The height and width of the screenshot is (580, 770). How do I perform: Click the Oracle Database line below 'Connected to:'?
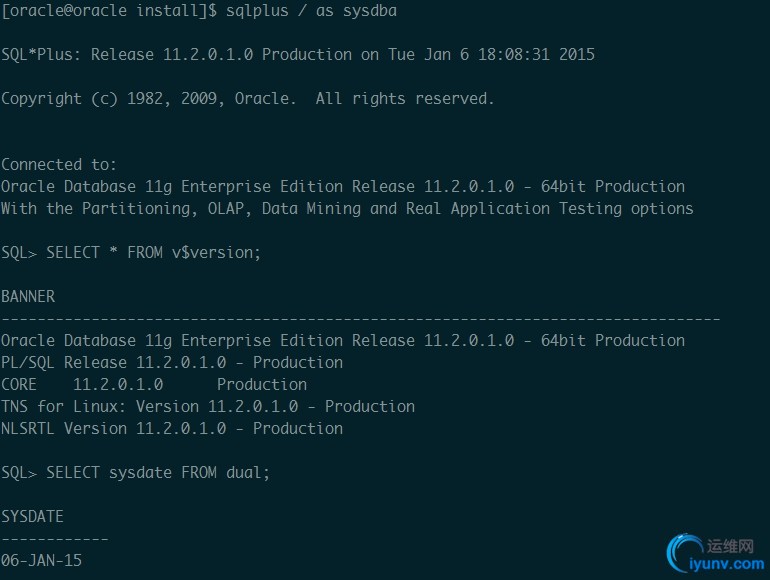point(343,187)
